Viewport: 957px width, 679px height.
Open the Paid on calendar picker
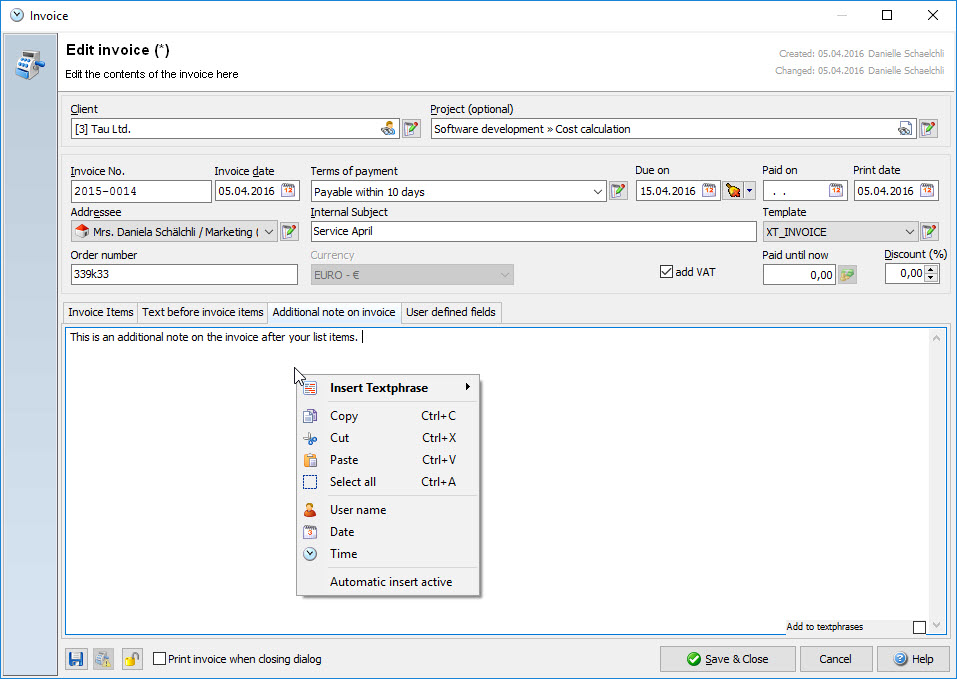[835, 191]
